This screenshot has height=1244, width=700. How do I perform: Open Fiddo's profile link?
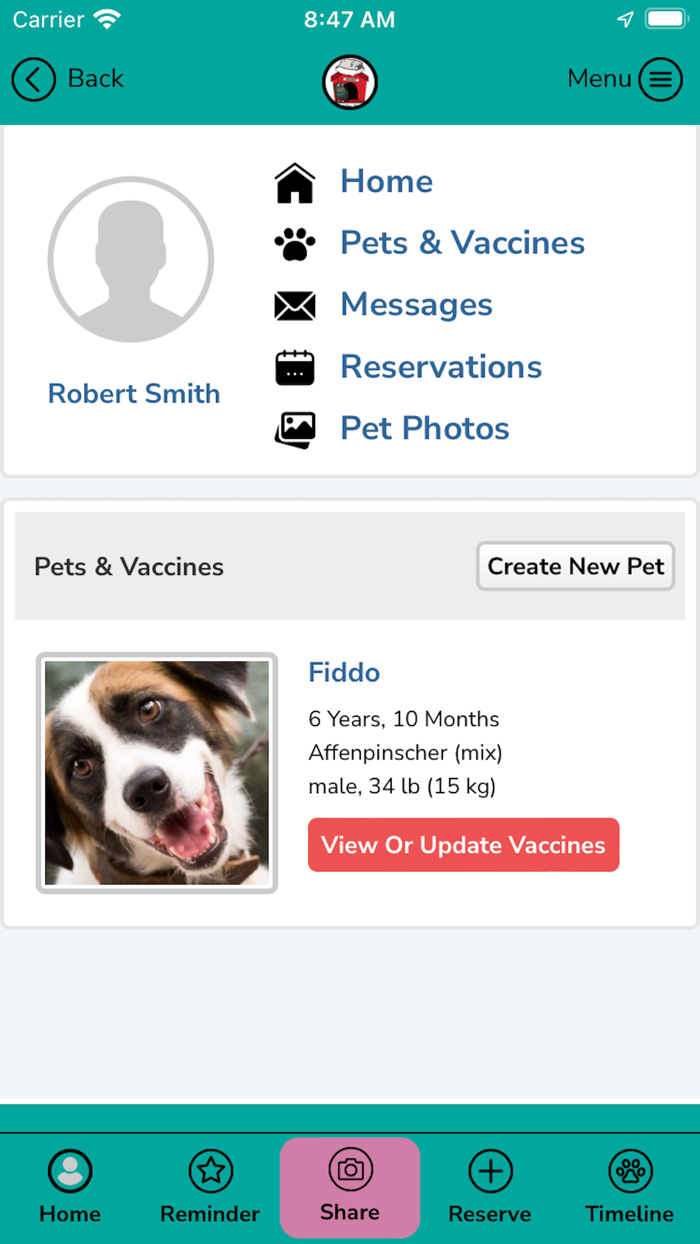pos(344,672)
